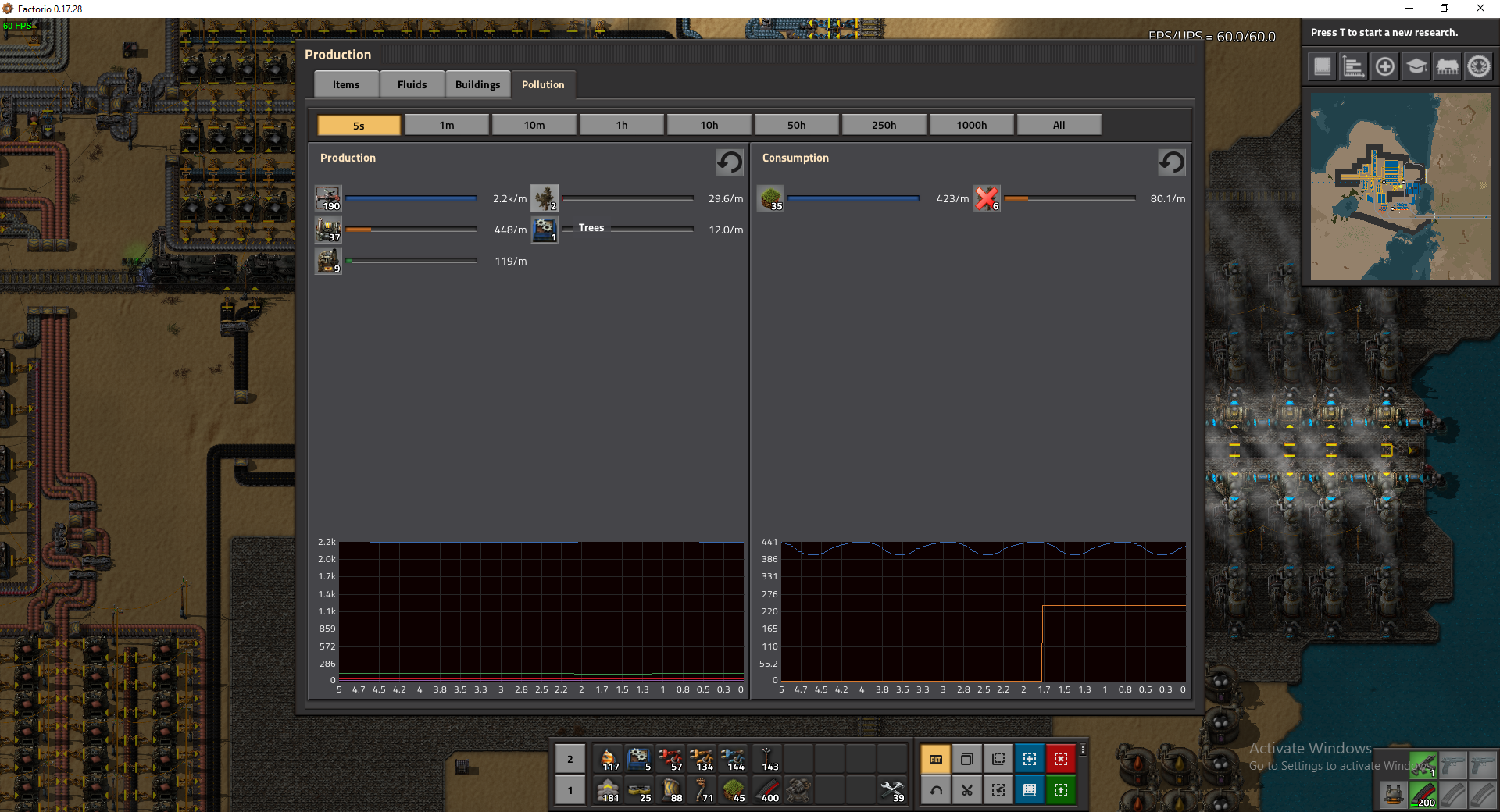Pick the quickbar item with count 117
The height and width of the screenshot is (812, 1500).
[x=608, y=759]
